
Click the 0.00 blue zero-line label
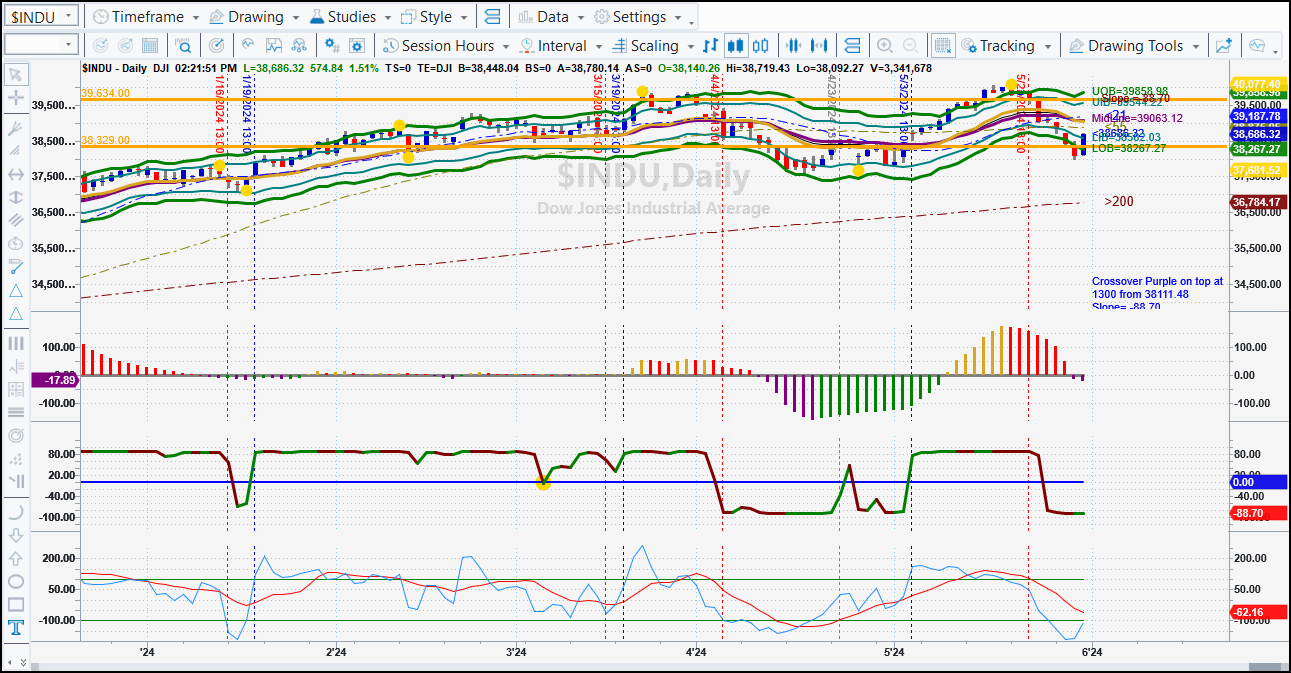point(1257,482)
